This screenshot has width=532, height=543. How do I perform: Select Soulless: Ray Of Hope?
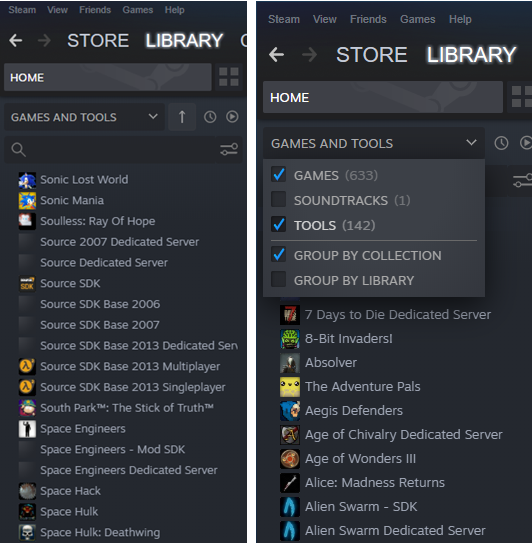98,221
